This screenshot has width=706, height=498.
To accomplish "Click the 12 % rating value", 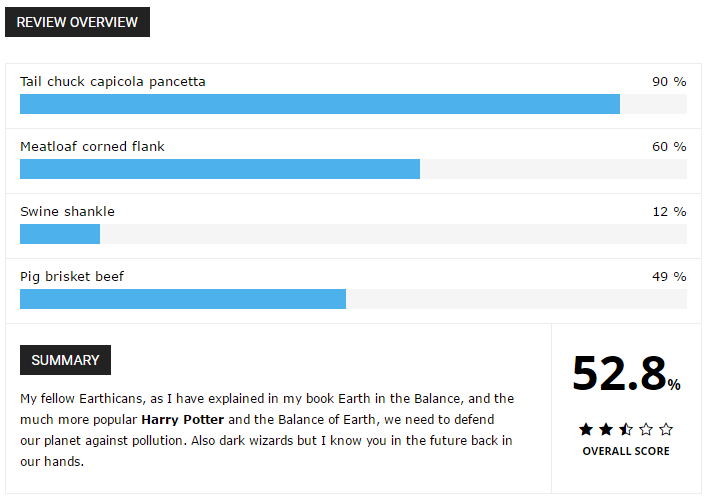I will 669,212.
